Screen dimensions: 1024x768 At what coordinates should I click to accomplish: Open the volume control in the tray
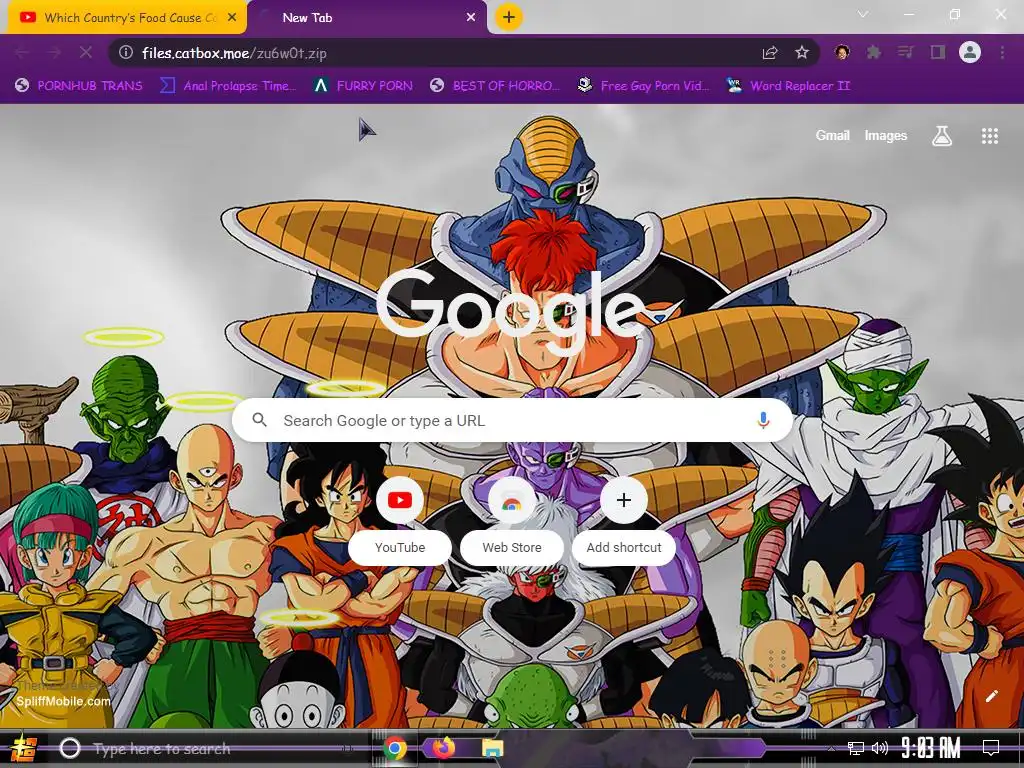tap(880, 748)
